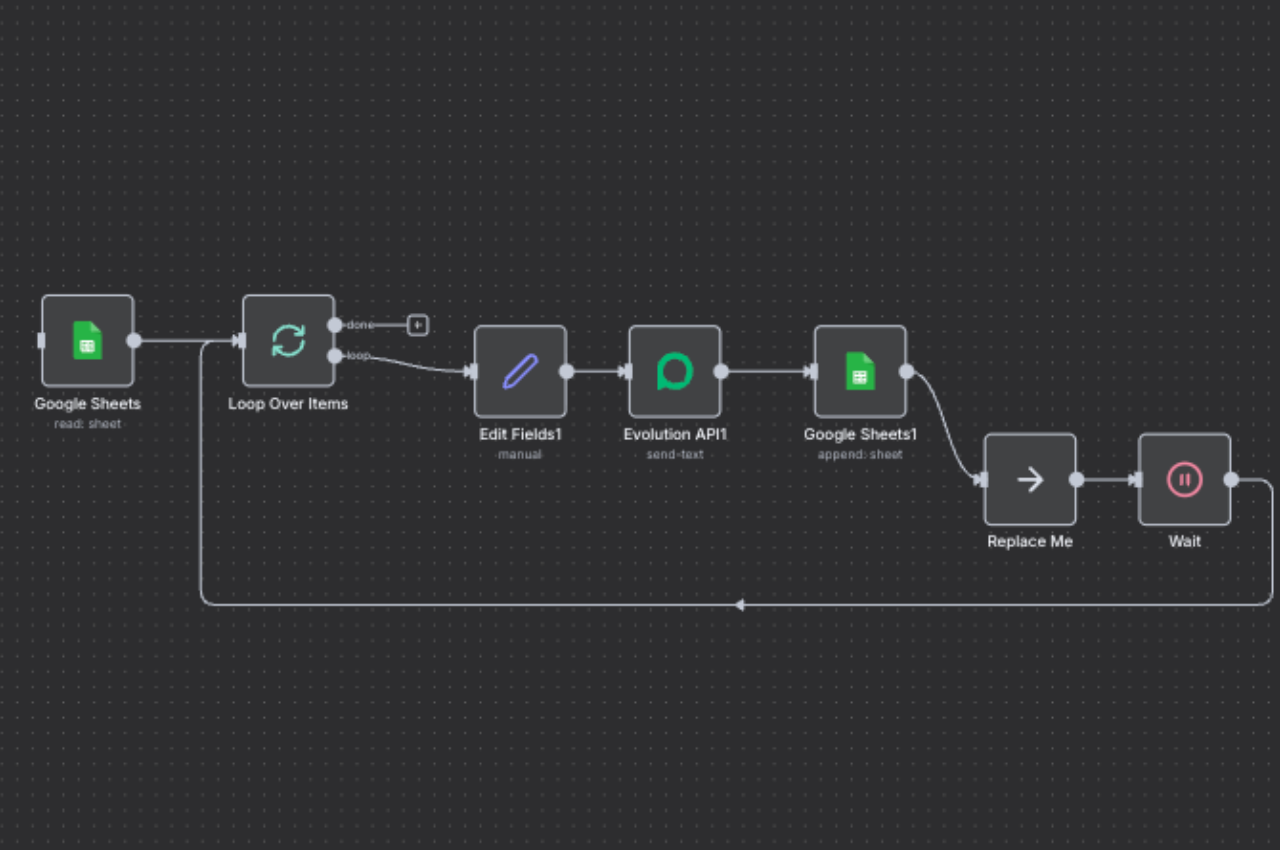Select the Edit Fields1 pencil node

pos(520,371)
